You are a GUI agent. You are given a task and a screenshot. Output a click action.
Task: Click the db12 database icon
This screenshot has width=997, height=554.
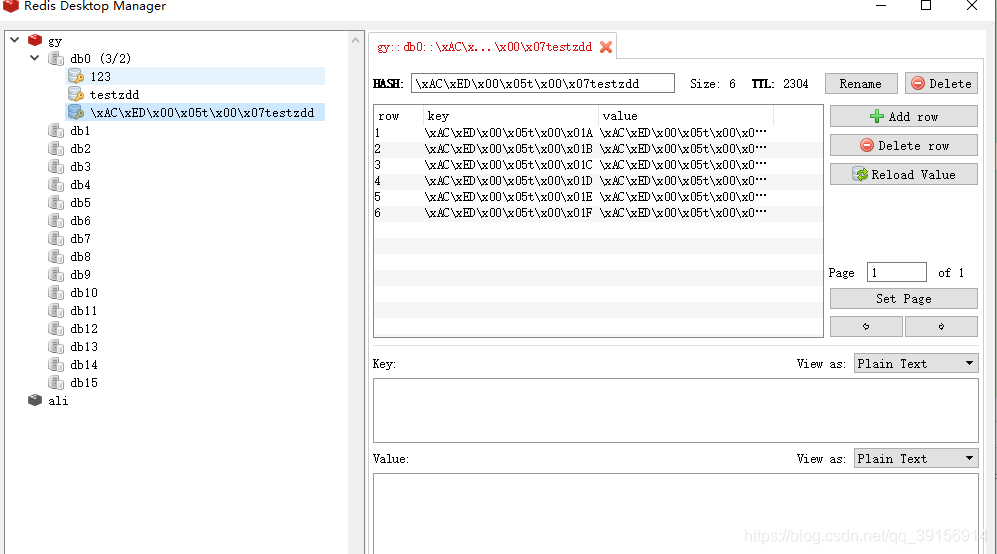(56, 329)
